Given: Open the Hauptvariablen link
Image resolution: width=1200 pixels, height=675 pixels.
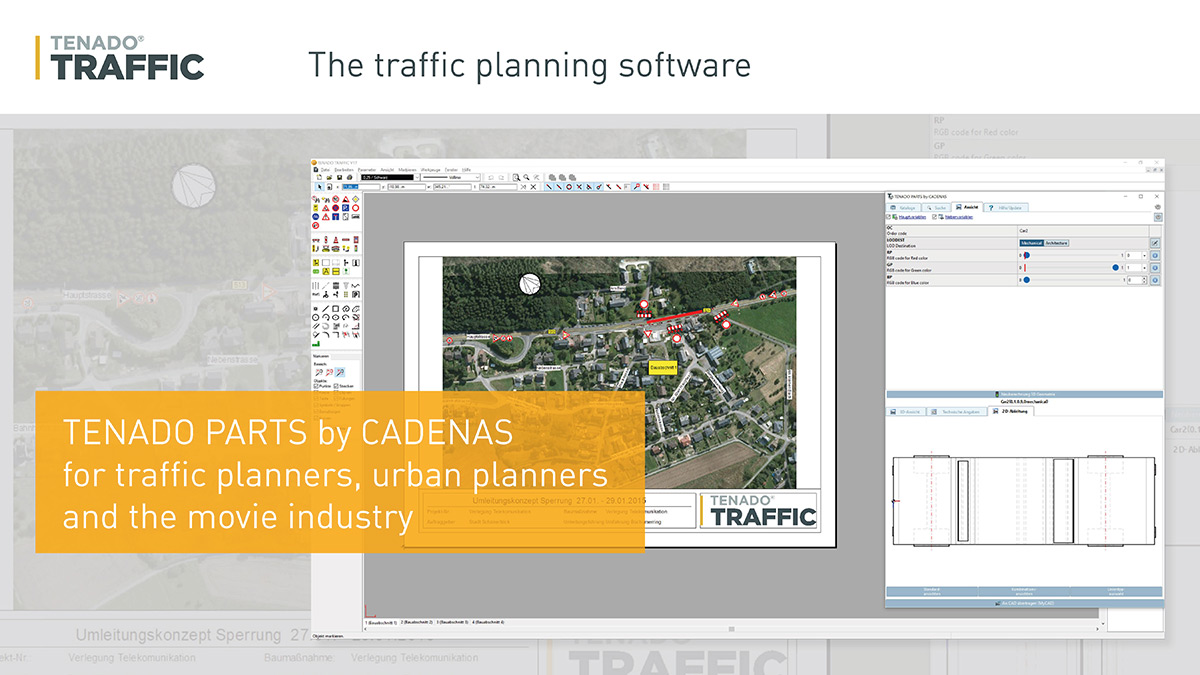Looking at the screenshot, I should [913, 217].
